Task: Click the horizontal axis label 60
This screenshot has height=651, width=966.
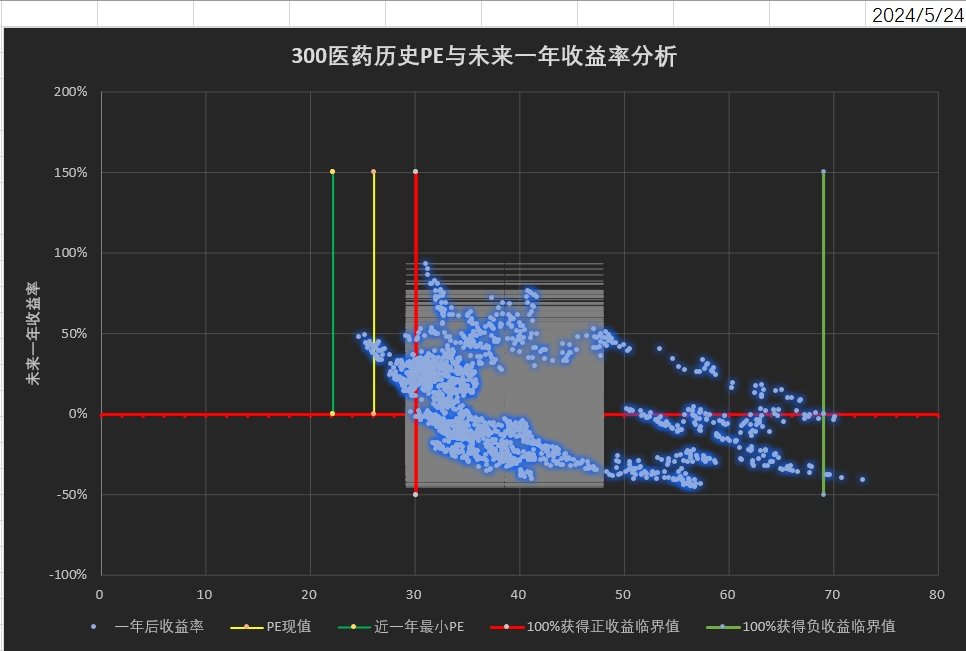Action: pos(728,594)
